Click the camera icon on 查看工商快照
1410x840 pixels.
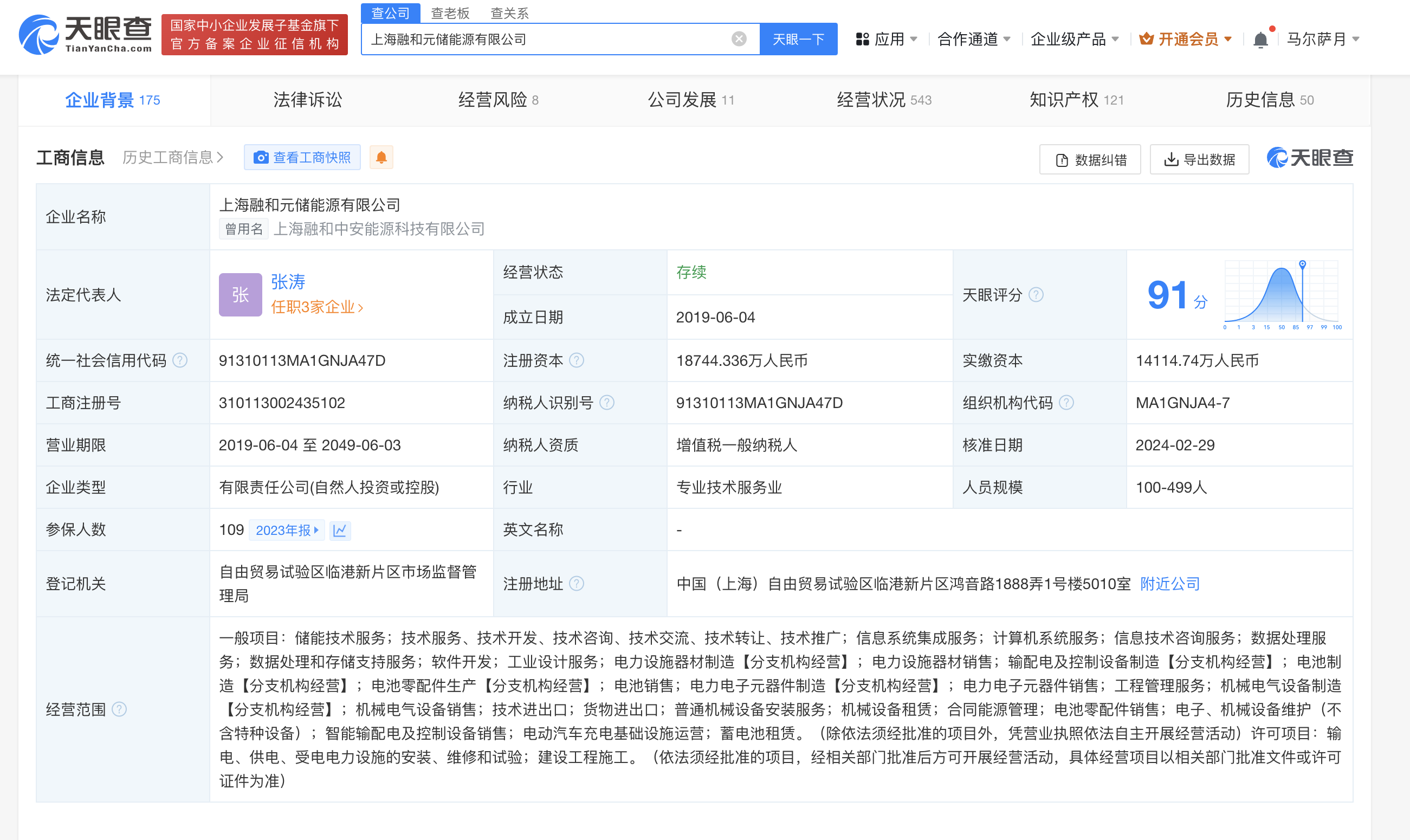point(261,157)
